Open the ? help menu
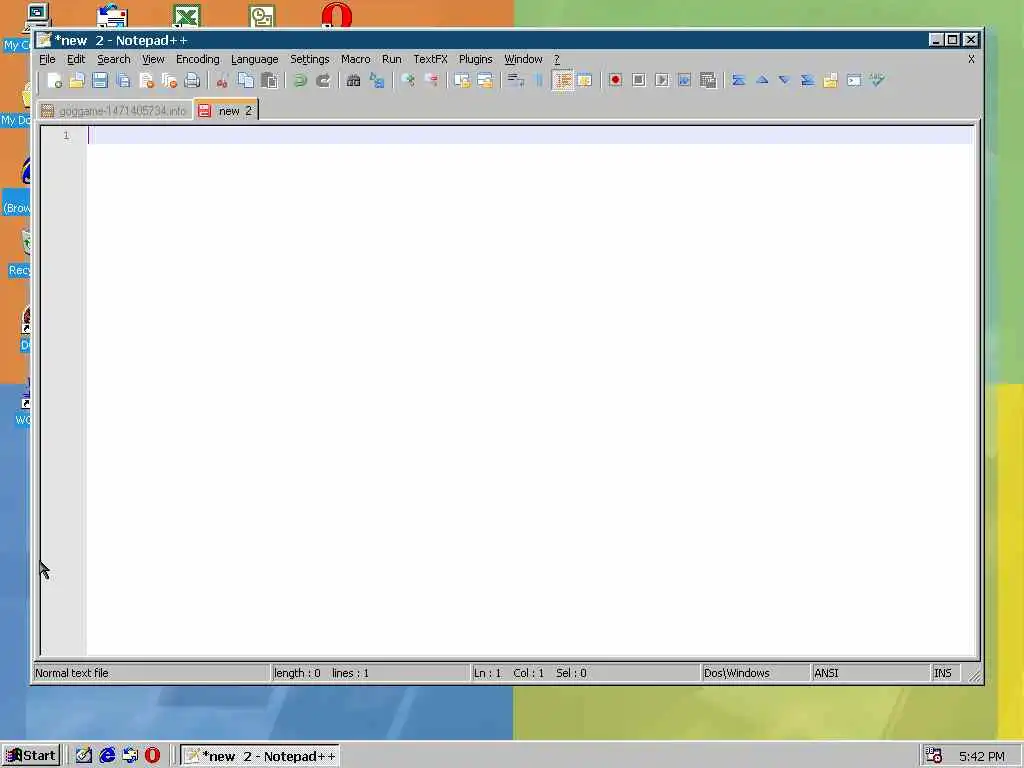Screen dimensions: 1024x768 pos(556,59)
